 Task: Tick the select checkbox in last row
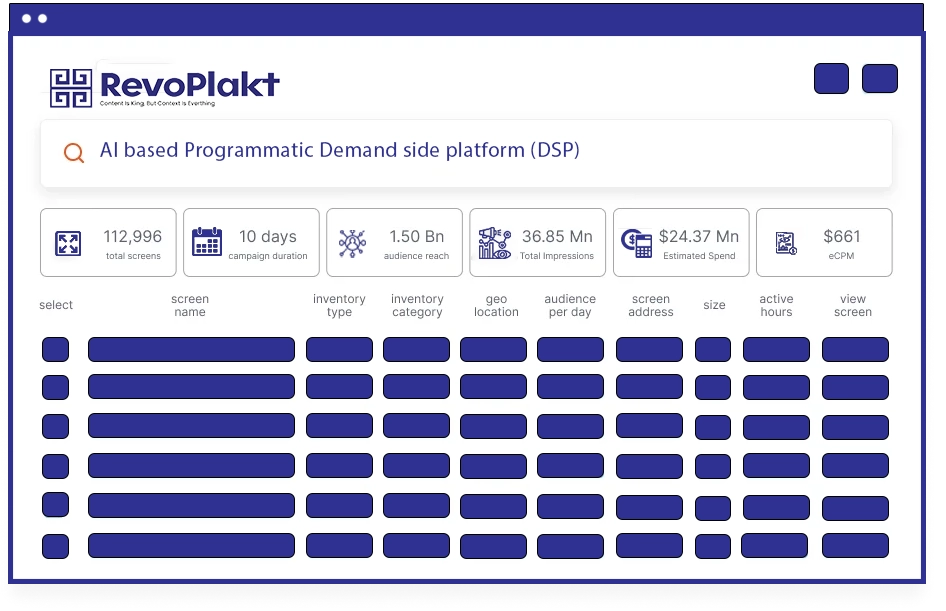(55, 546)
